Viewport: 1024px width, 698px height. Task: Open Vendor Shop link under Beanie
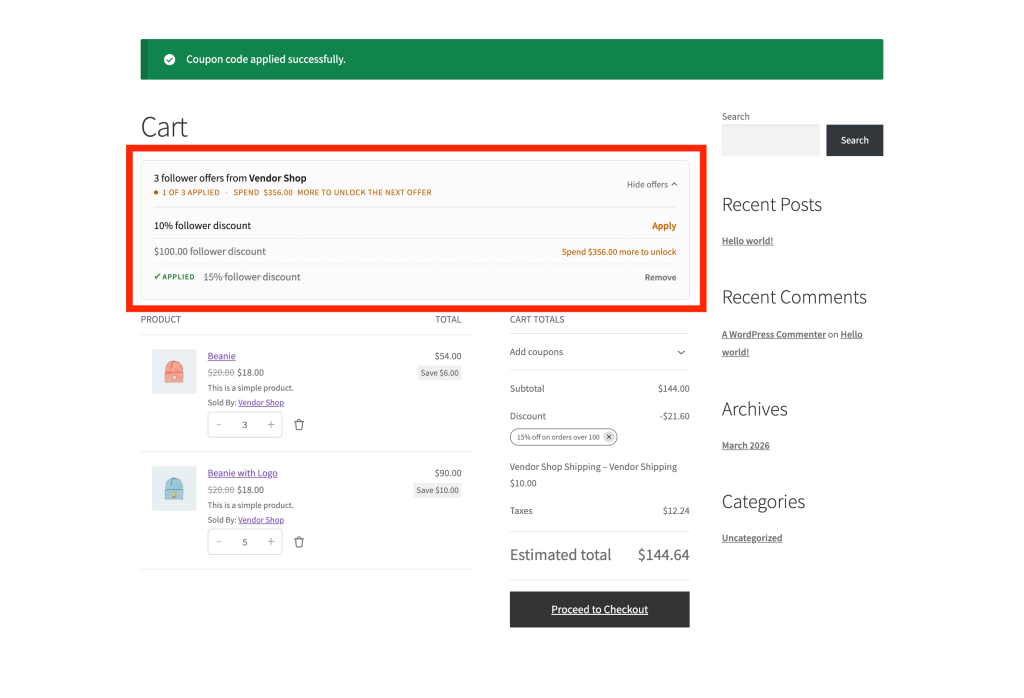point(261,403)
